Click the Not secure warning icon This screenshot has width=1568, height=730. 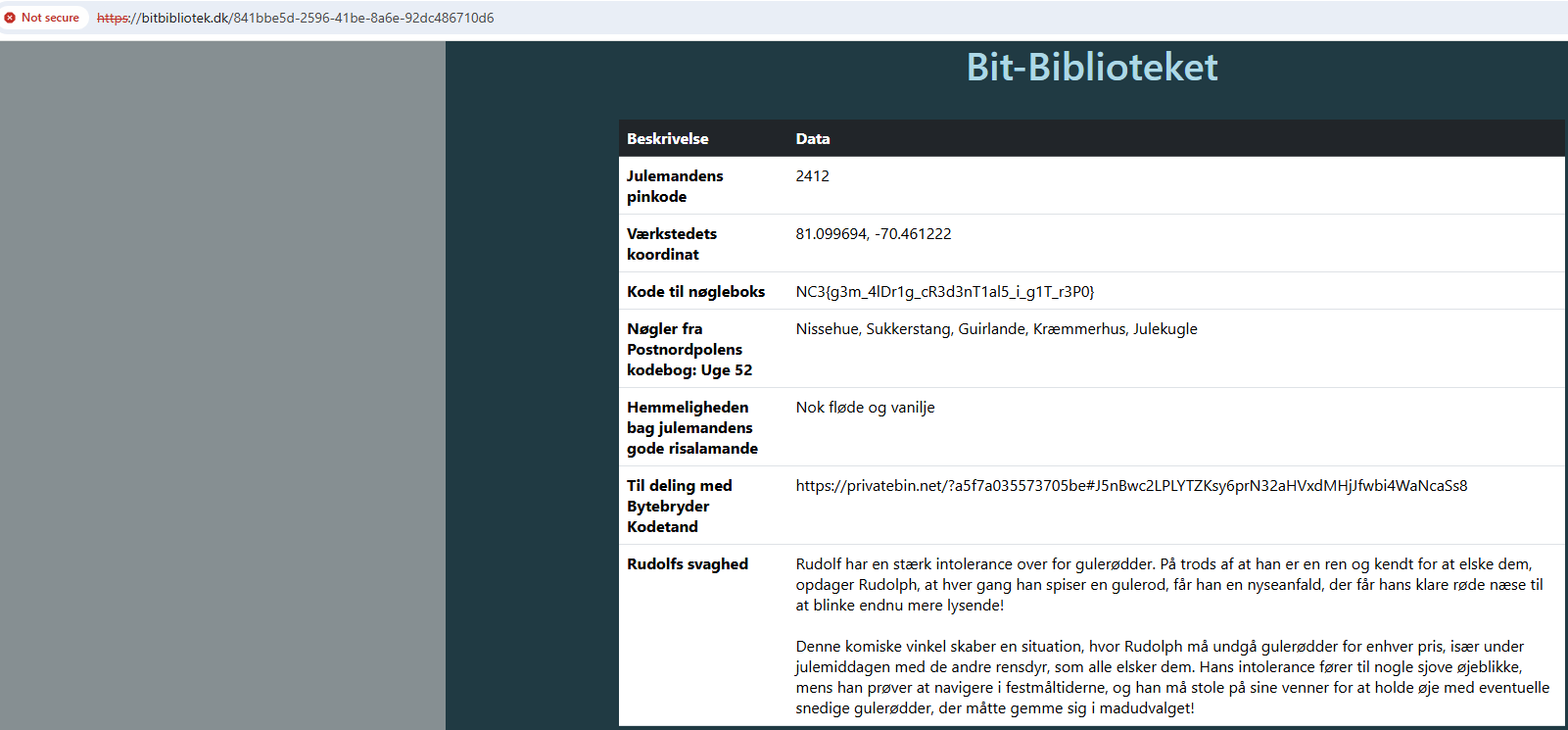pyautogui.click(x=11, y=18)
